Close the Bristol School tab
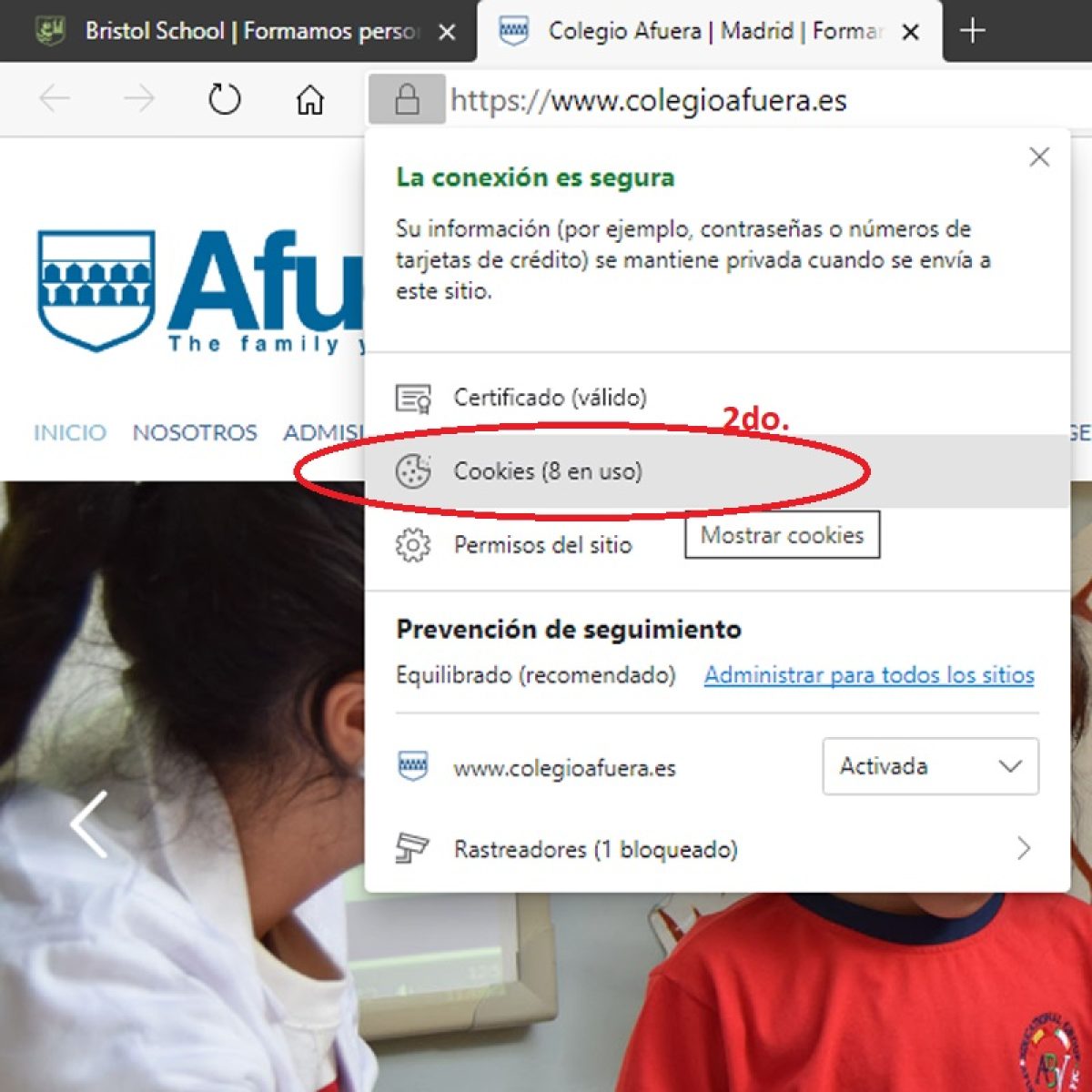The height and width of the screenshot is (1092, 1092). (x=447, y=33)
